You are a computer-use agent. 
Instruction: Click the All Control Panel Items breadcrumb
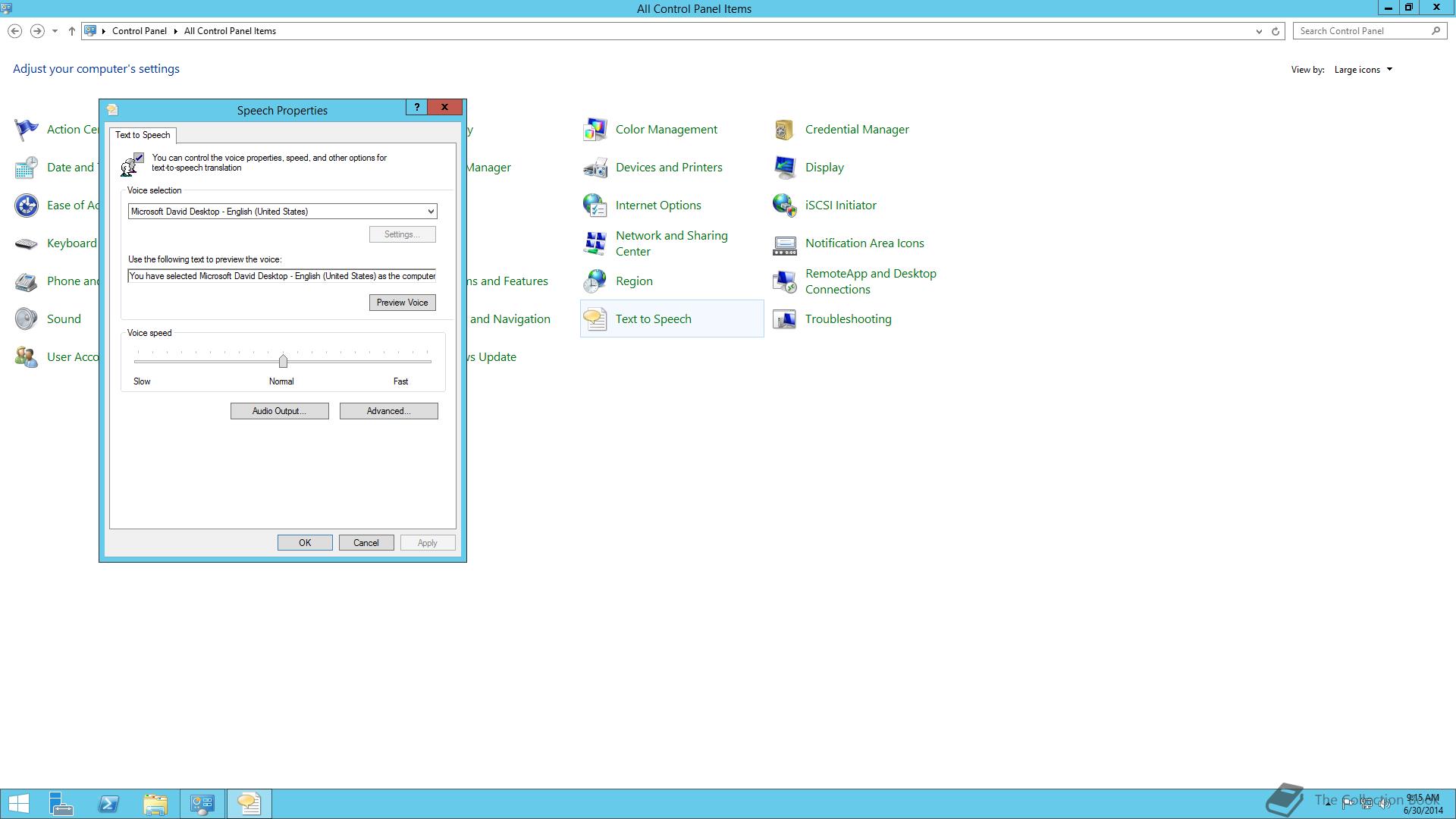(230, 31)
